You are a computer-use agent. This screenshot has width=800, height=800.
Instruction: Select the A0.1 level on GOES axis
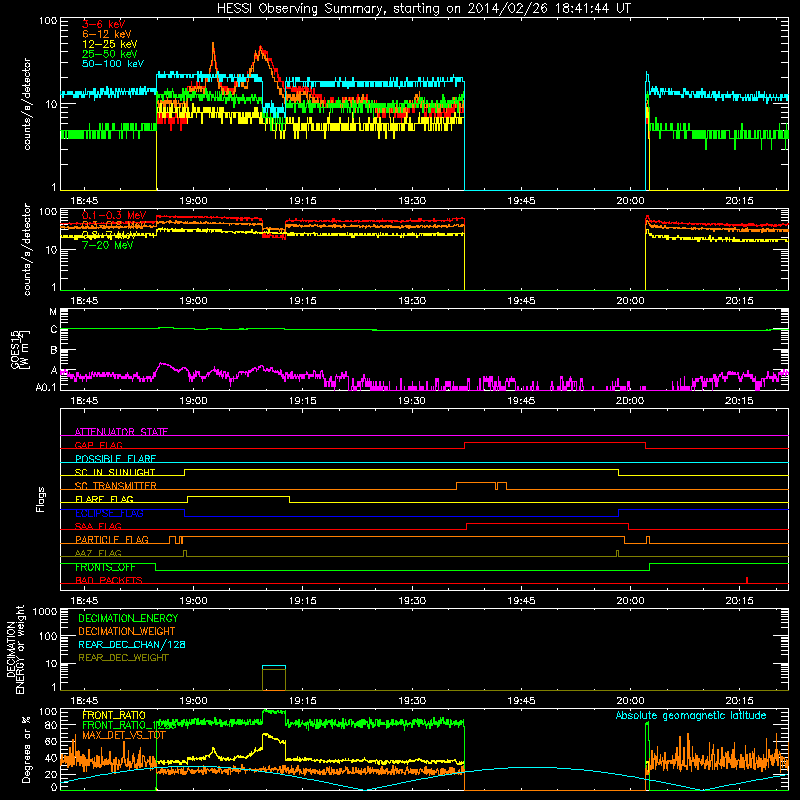click(46, 387)
